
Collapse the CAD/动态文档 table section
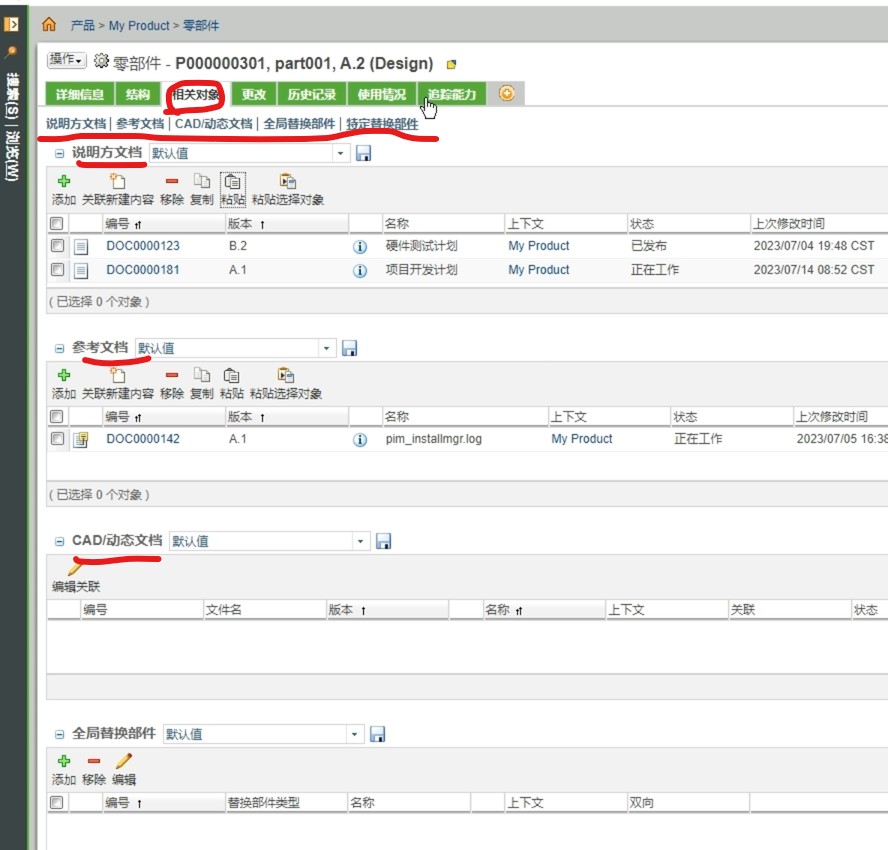[59, 541]
